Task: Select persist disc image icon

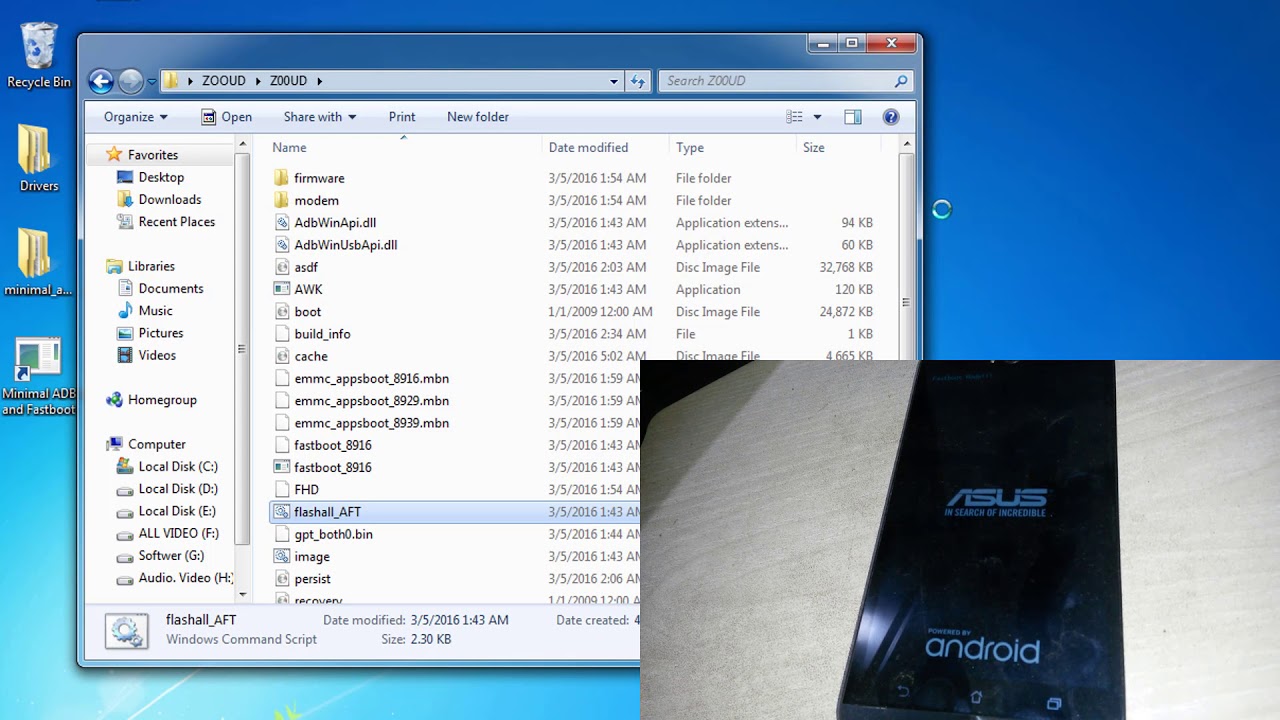Action: pyautogui.click(x=282, y=579)
